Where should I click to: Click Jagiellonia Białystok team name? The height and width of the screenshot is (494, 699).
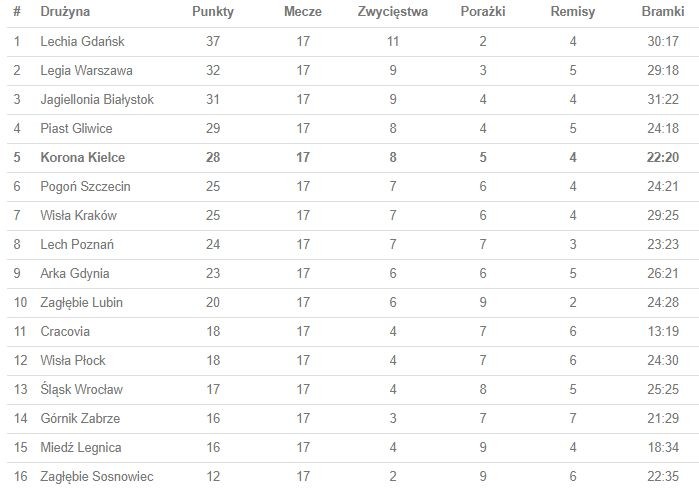pos(97,100)
